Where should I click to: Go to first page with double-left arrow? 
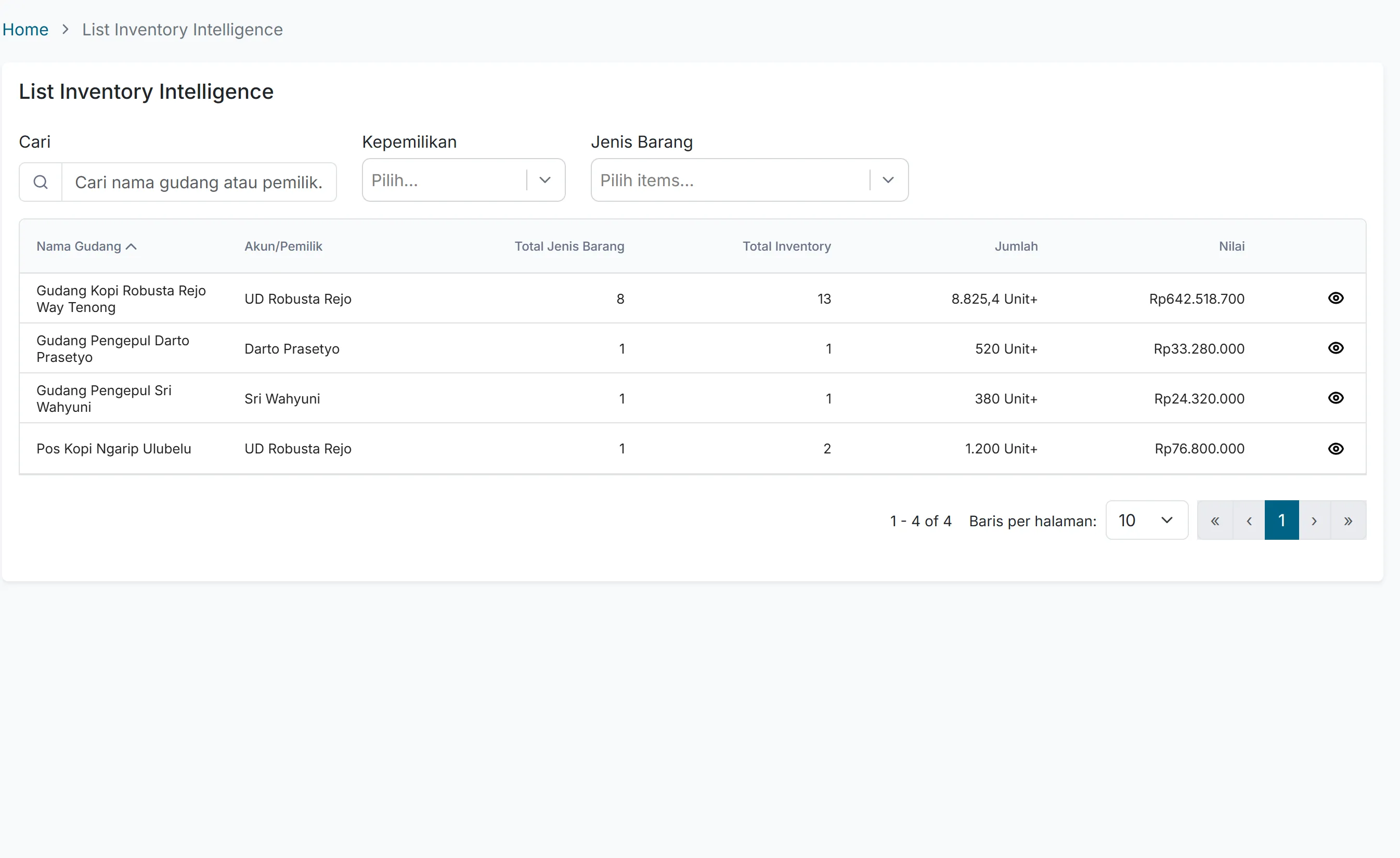point(1215,521)
